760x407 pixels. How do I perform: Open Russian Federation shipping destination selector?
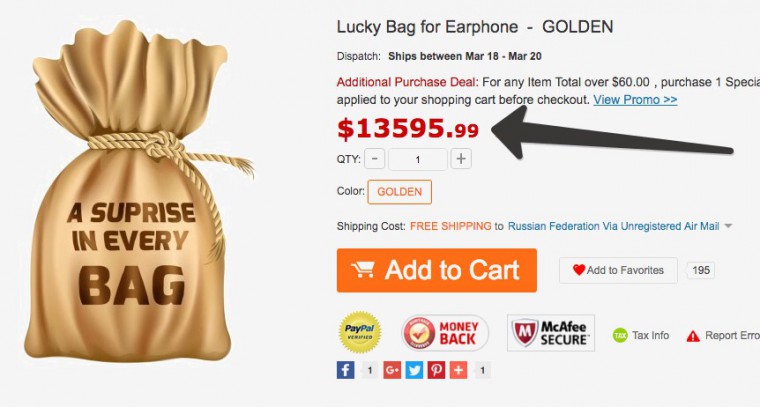(613, 226)
